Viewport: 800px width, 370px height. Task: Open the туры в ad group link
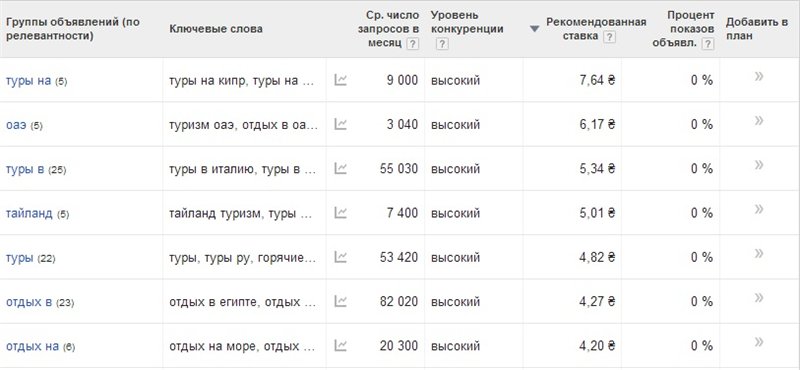(25, 169)
